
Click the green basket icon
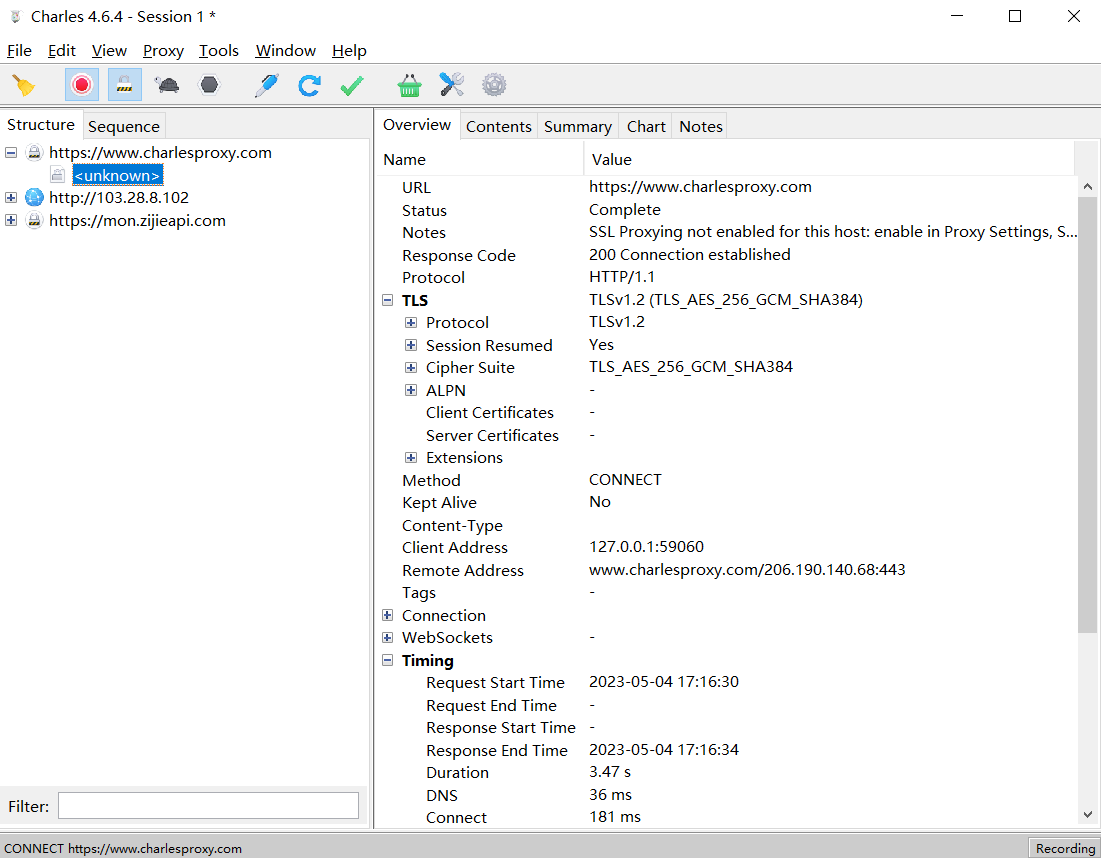coord(409,85)
